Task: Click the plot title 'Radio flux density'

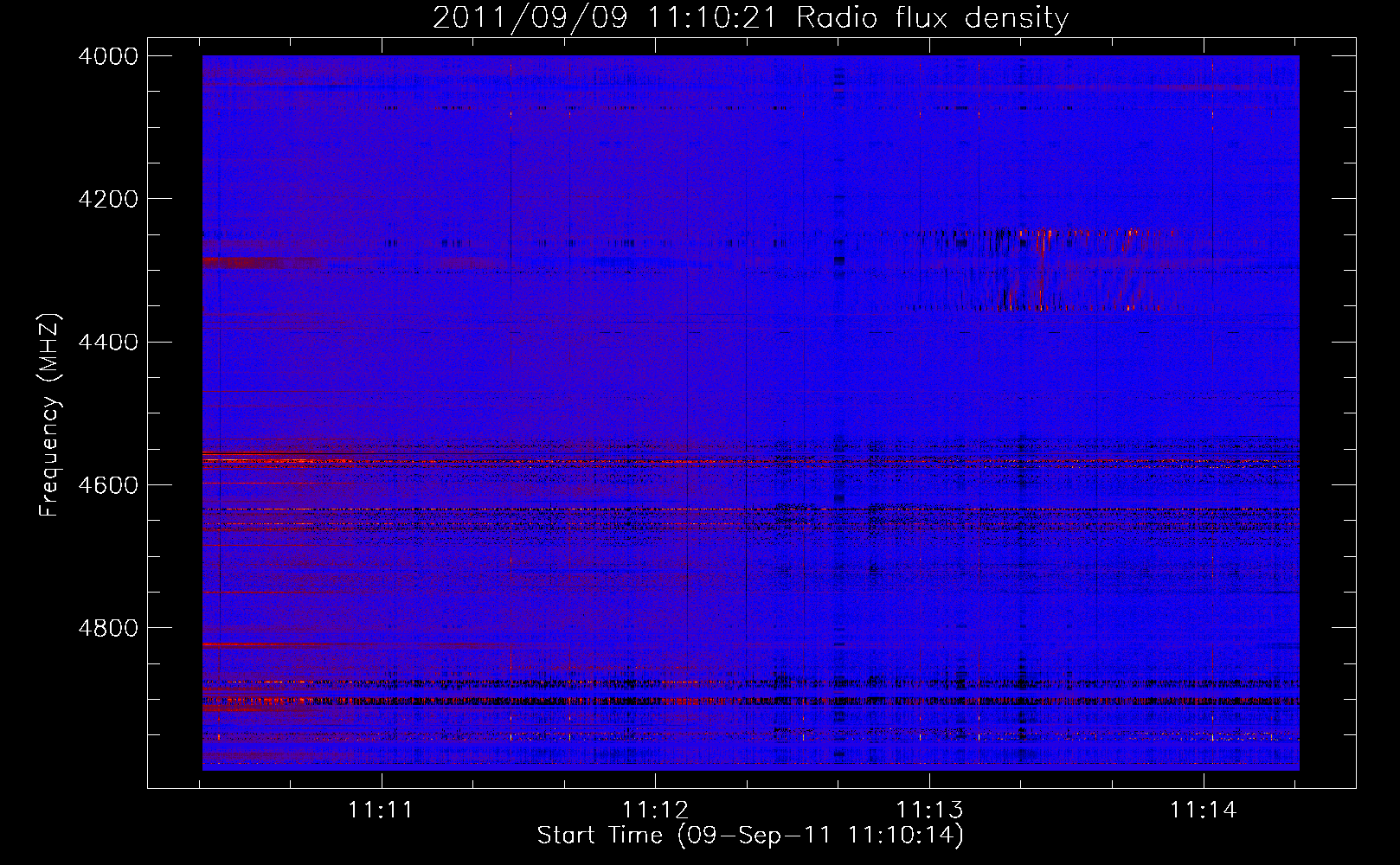Action: click(932, 17)
